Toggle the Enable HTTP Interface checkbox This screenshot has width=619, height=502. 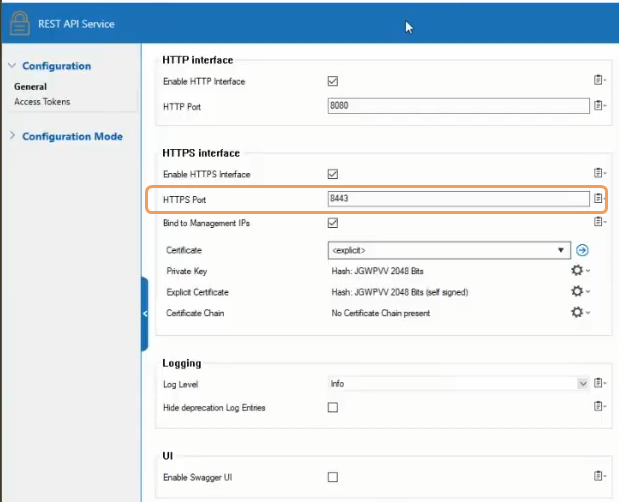333,81
